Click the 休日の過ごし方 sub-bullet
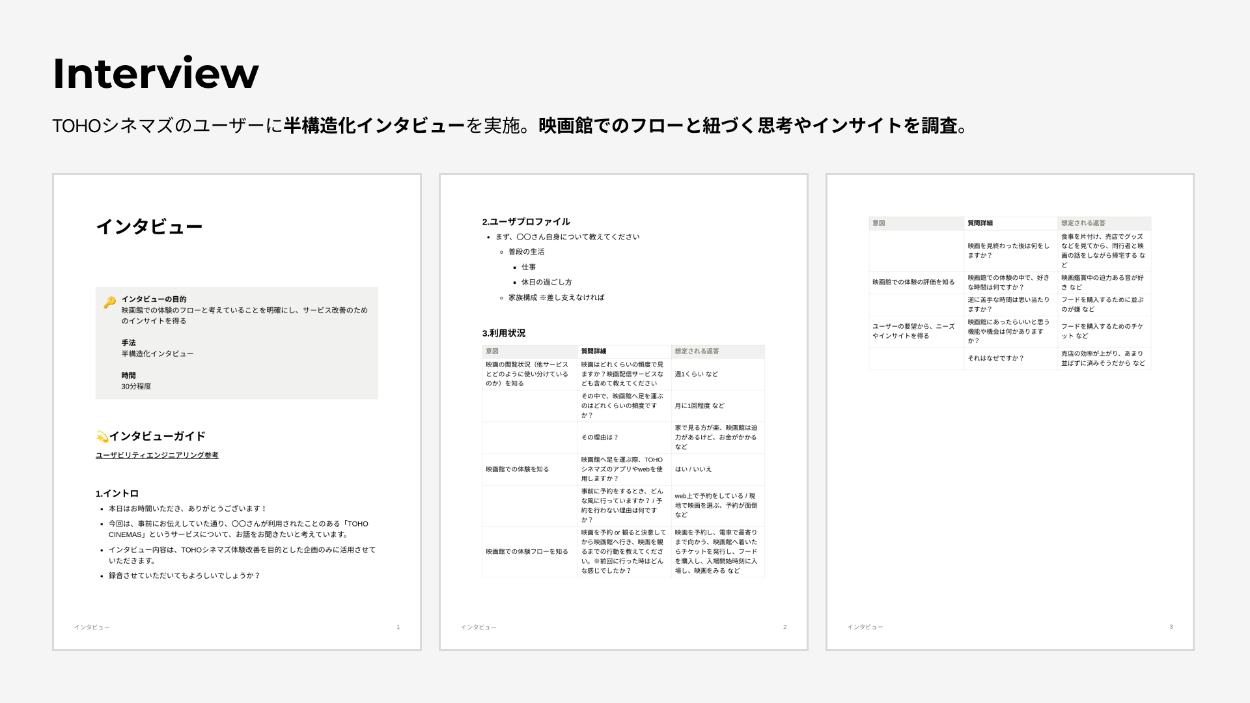This screenshot has height=703, width=1250. pyautogui.click(x=546, y=282)
